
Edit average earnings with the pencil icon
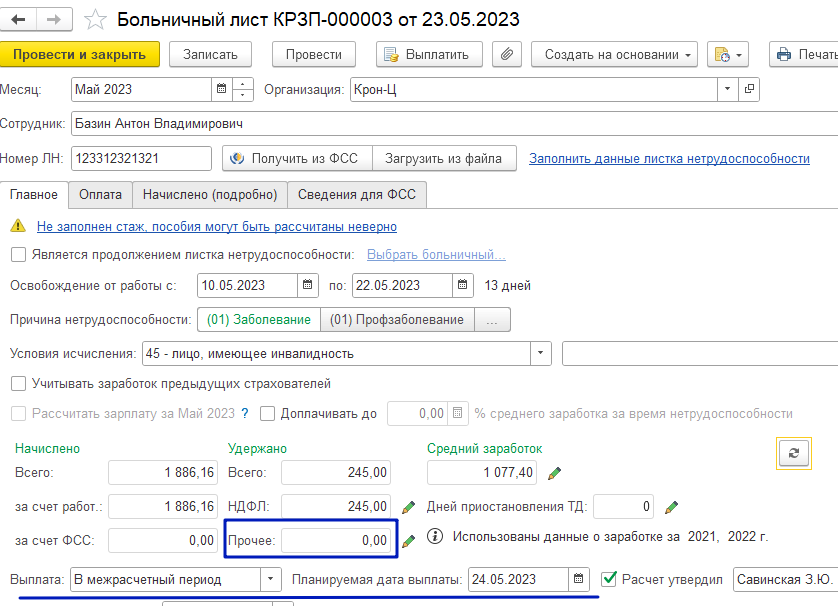(555, 472)
